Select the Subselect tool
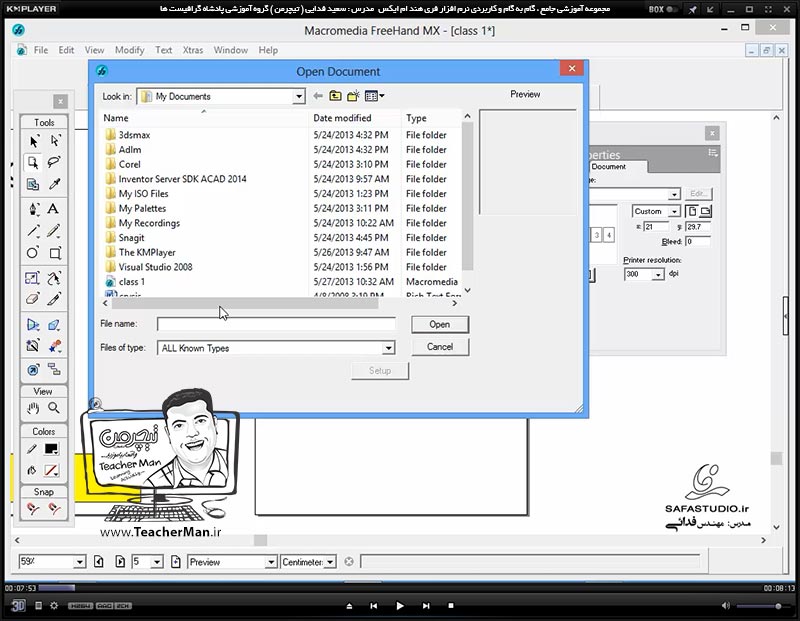The height and width of the screenshot is (621, 800). click(x=55, y=141)
